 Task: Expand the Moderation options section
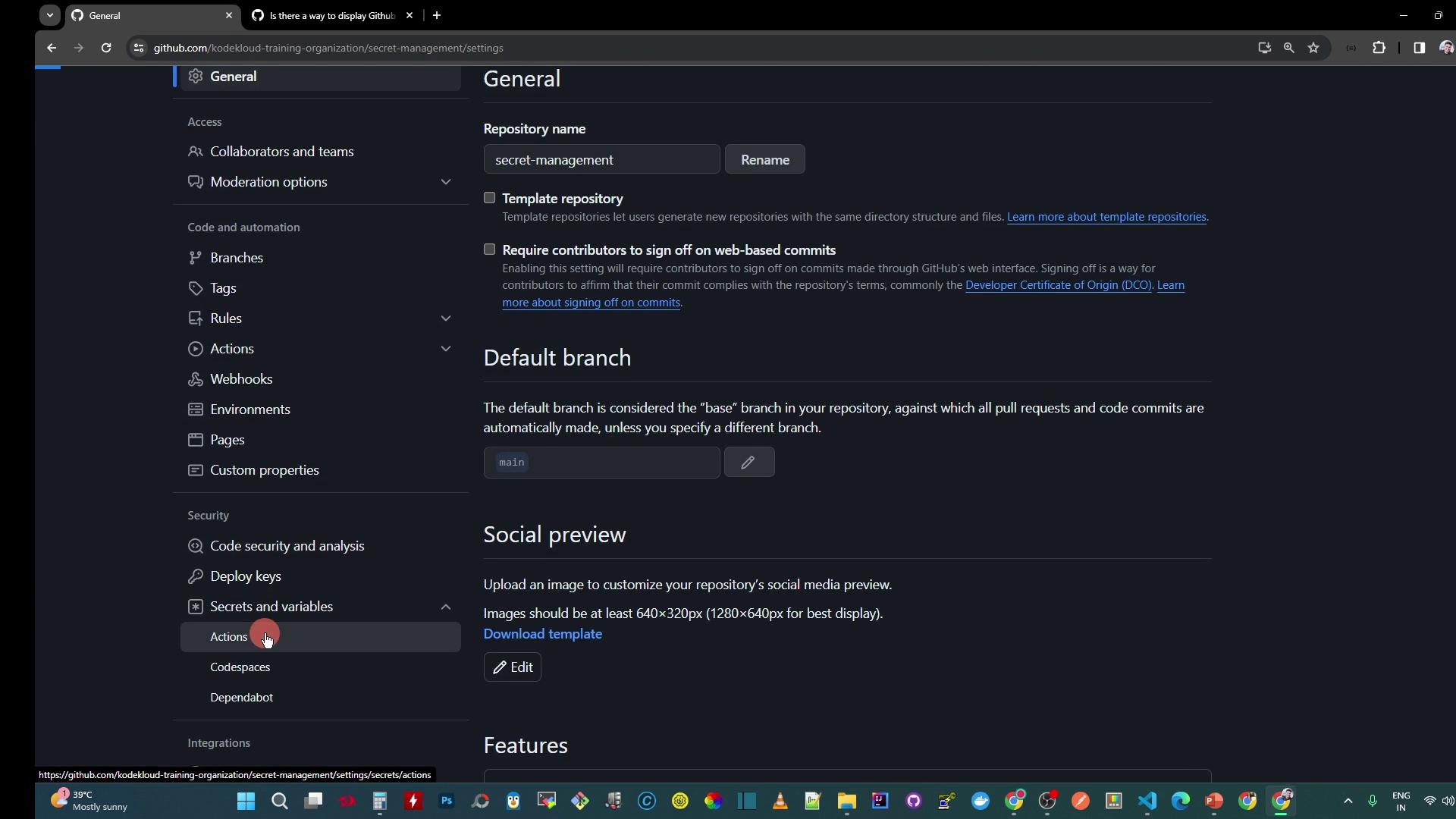446,182
